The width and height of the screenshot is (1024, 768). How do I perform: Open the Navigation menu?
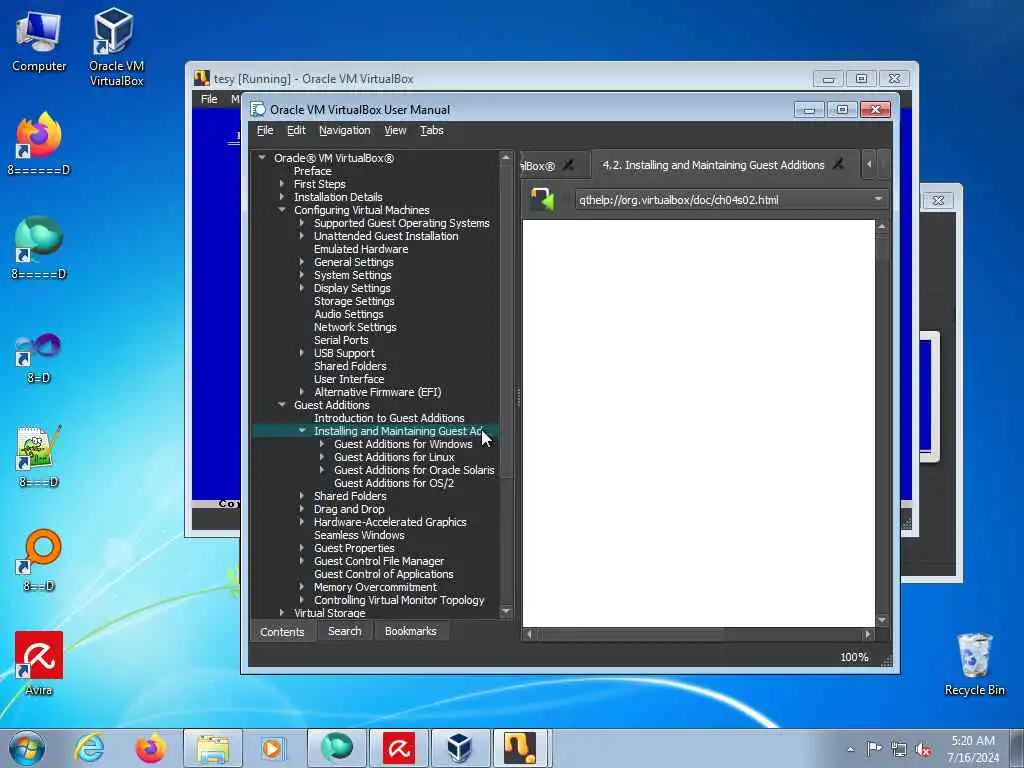(344, 130)
